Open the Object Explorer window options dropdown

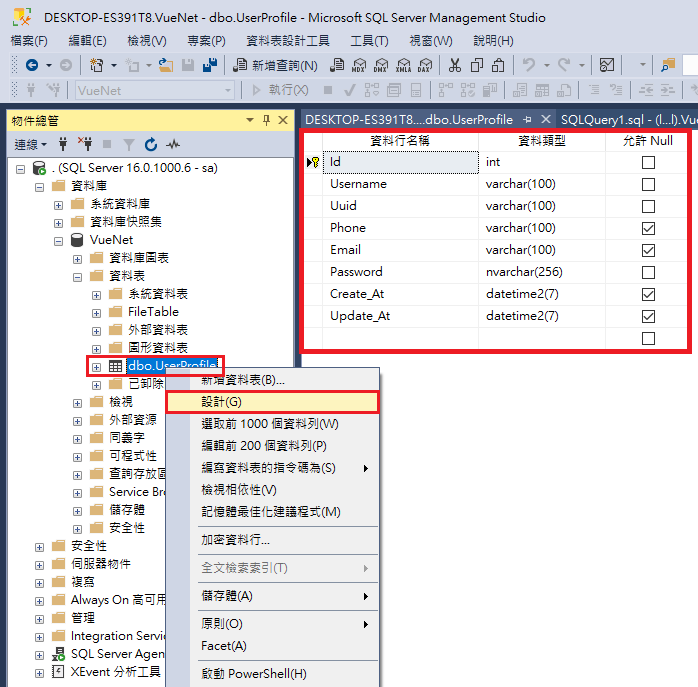pyautogui.click(x=250, y=120)
